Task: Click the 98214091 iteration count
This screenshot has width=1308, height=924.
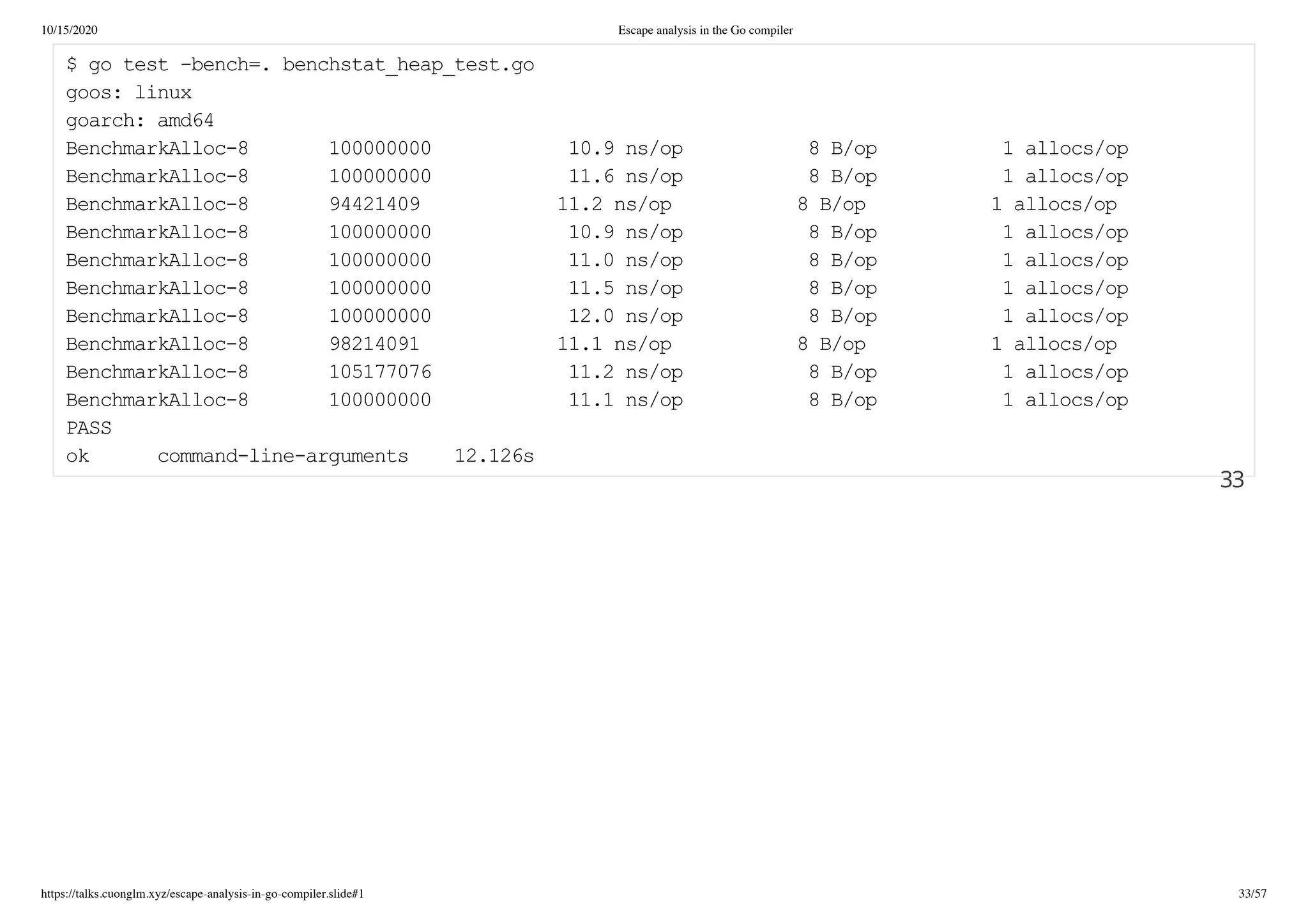Action: pyautogui.click(x=375, y=344)
